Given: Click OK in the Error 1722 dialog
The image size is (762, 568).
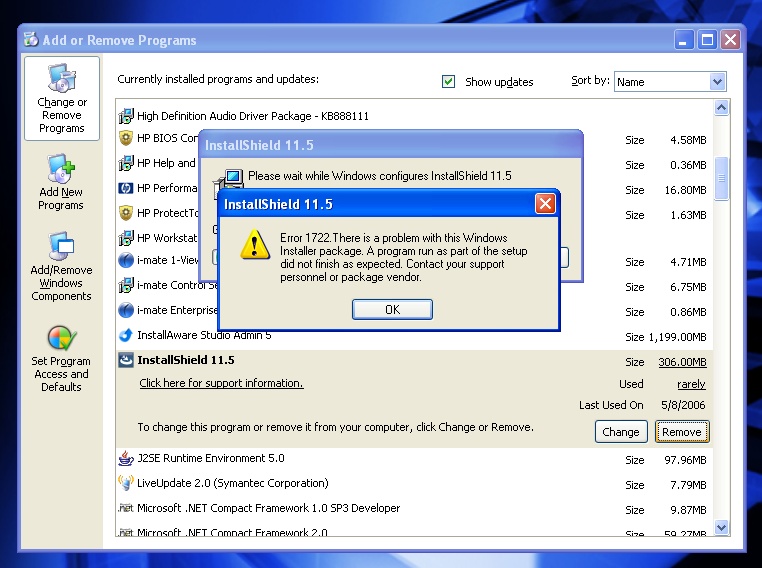Looking at the screenshot, I should [392, 310].
